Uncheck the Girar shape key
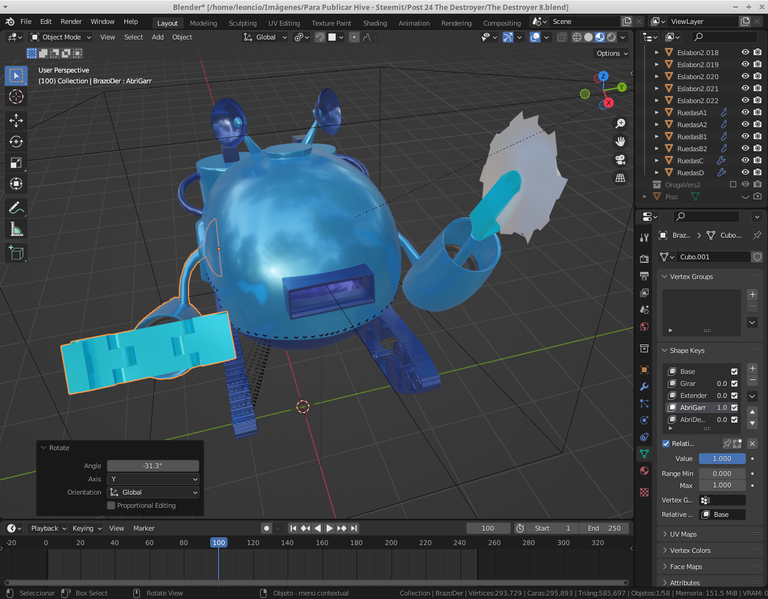768x599 pixels. click(734, 383)
